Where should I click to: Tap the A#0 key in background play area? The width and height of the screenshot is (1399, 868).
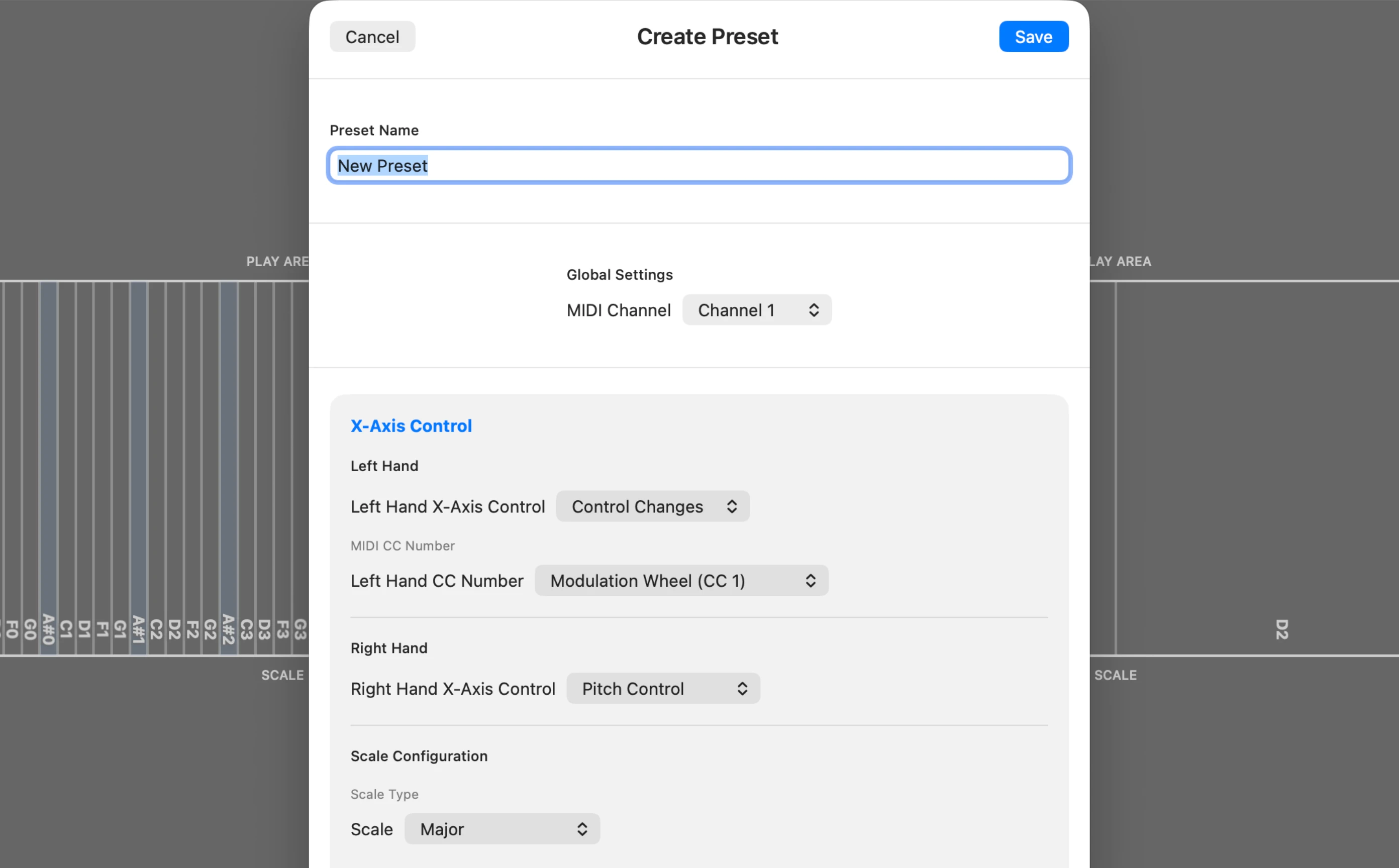(49, 468)
